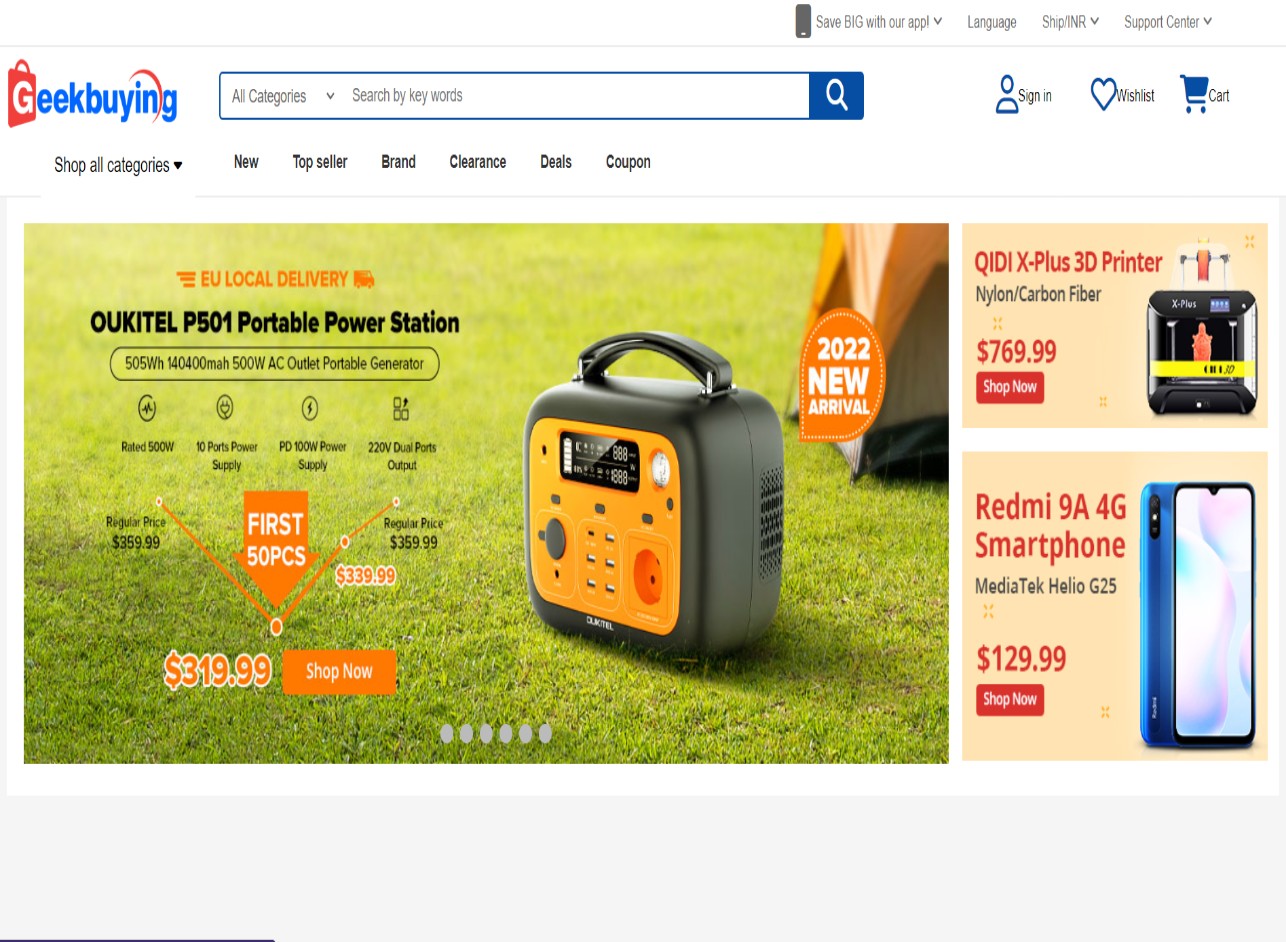The width and height of the screenshot is (1286, 942).
Task: Click the Rated 500W feature icon
Action: point(148,408)
